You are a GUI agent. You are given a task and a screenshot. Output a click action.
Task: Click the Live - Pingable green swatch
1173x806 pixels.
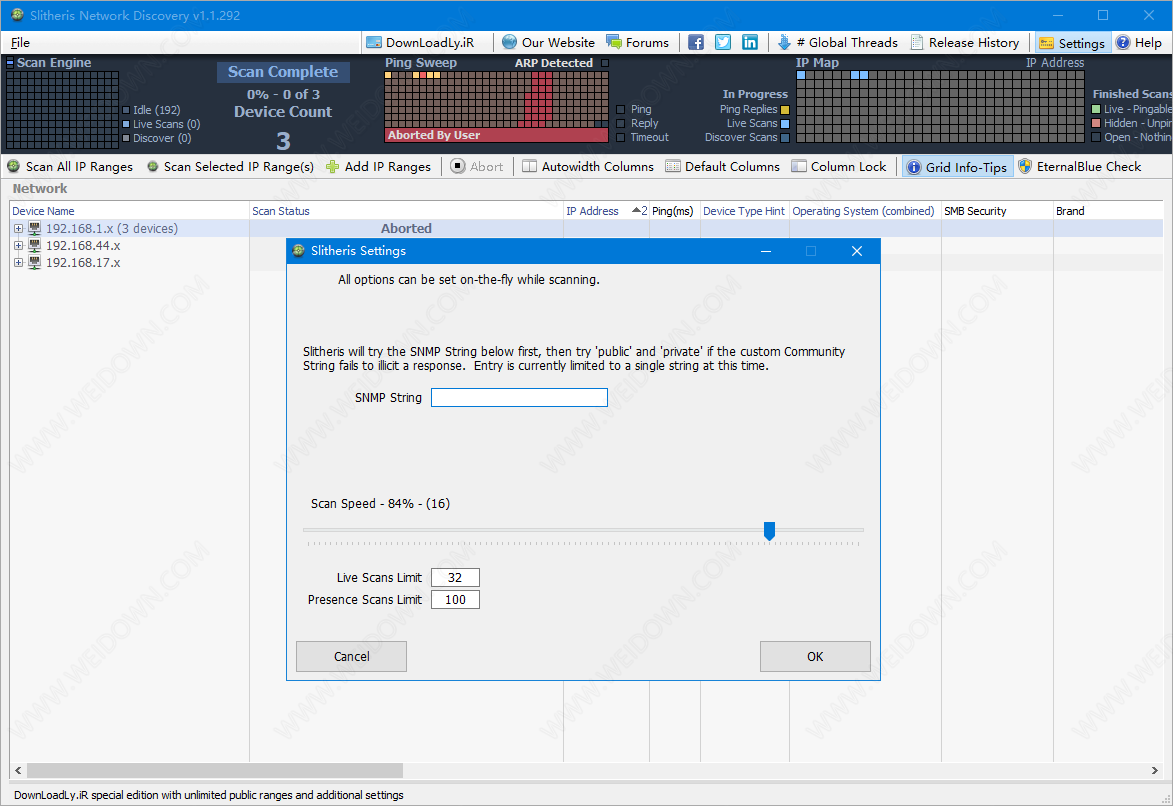point(1096,109)
